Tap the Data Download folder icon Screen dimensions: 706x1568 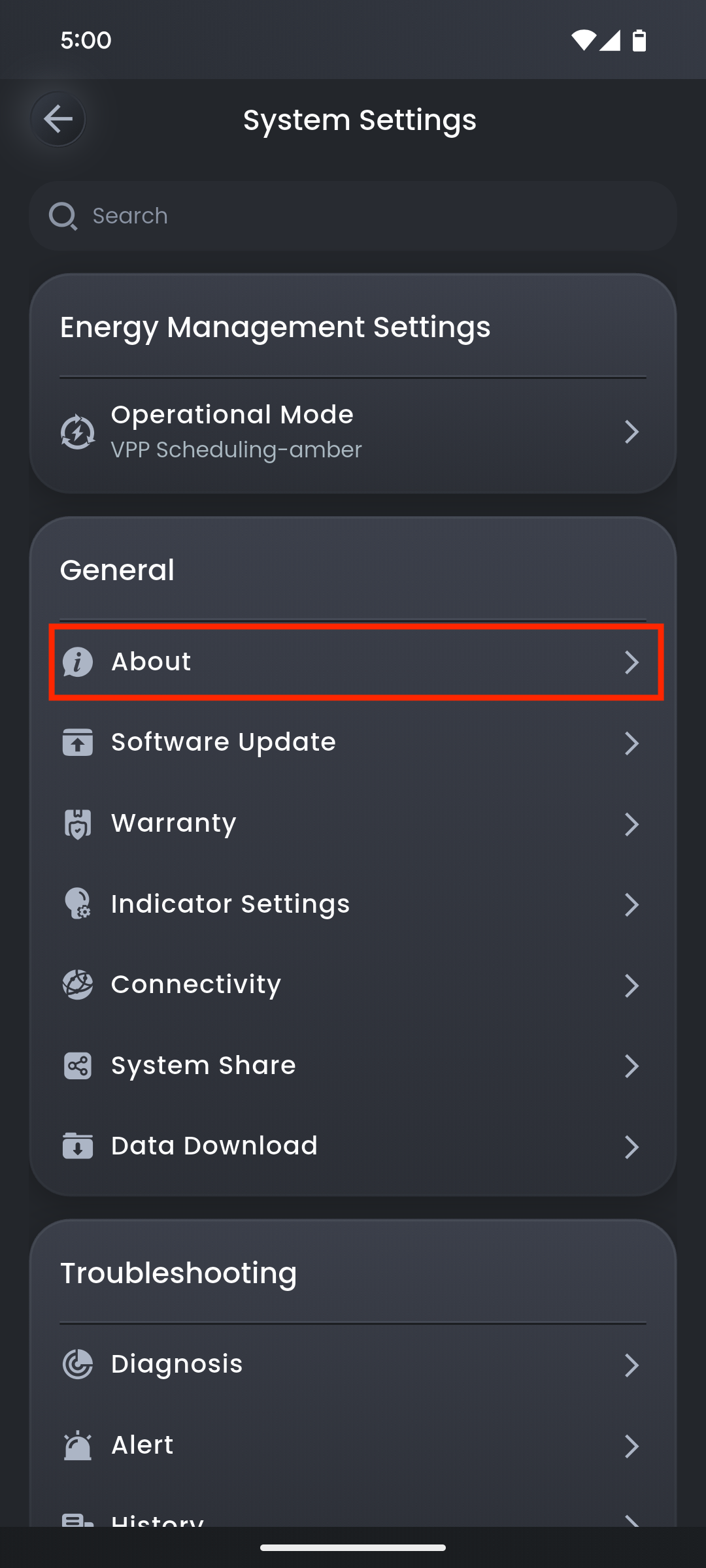tap(78, 1147)
